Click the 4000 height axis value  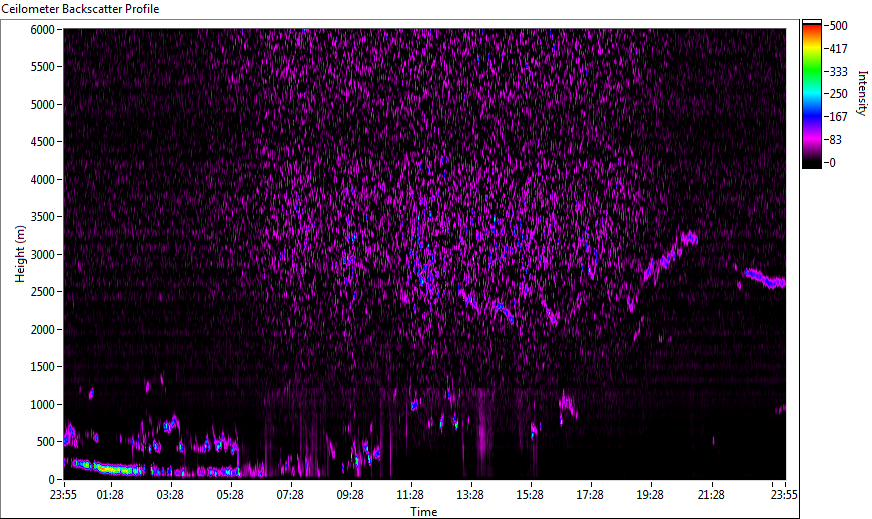click(x=42, y=180)
